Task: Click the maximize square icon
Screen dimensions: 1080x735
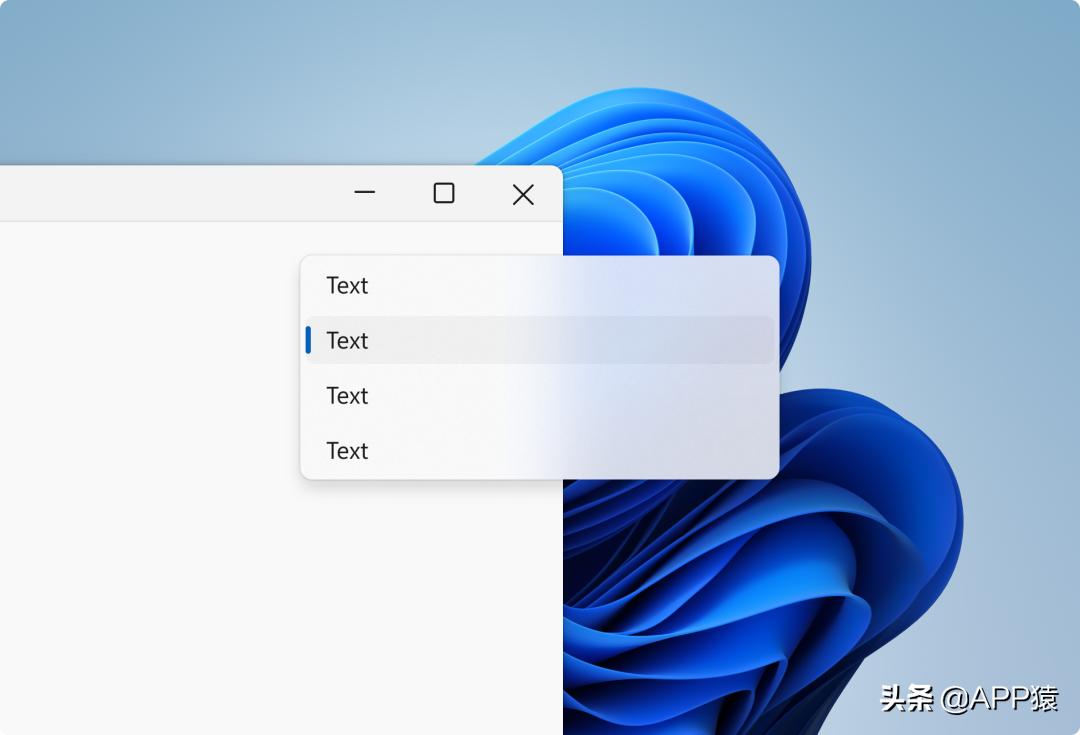Action: click(x=443, y=193)
